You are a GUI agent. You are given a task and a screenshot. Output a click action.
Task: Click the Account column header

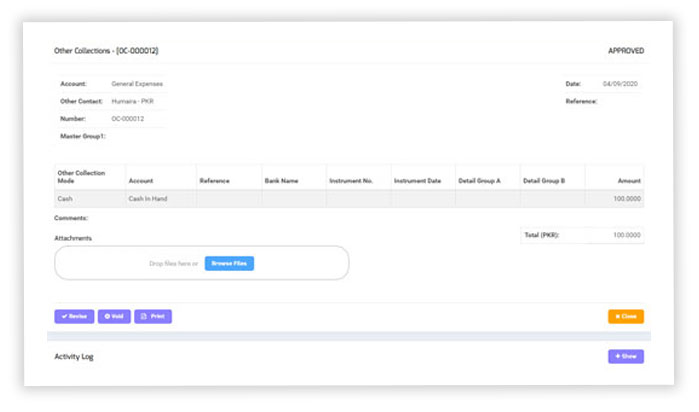pyautogui.click(x=140, y=181)
